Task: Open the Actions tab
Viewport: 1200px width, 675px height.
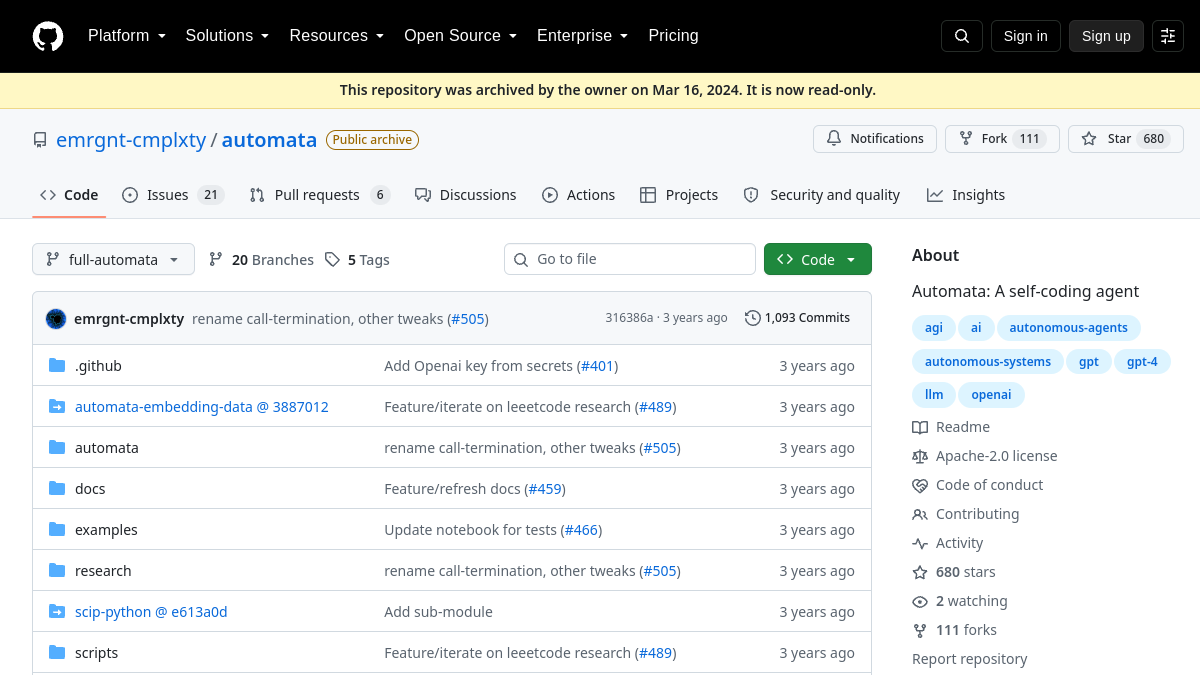Action: [x=579, y=195]
